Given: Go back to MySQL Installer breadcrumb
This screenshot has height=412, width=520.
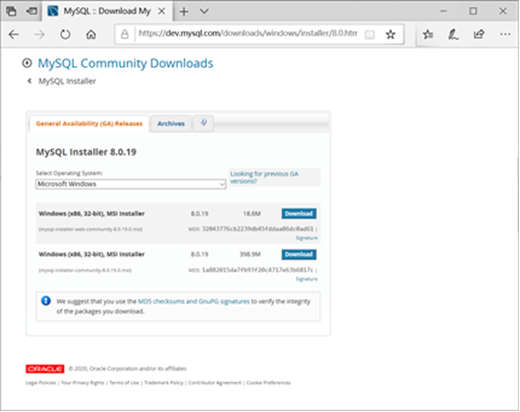Looking at the screenshot, I should 67,81.
